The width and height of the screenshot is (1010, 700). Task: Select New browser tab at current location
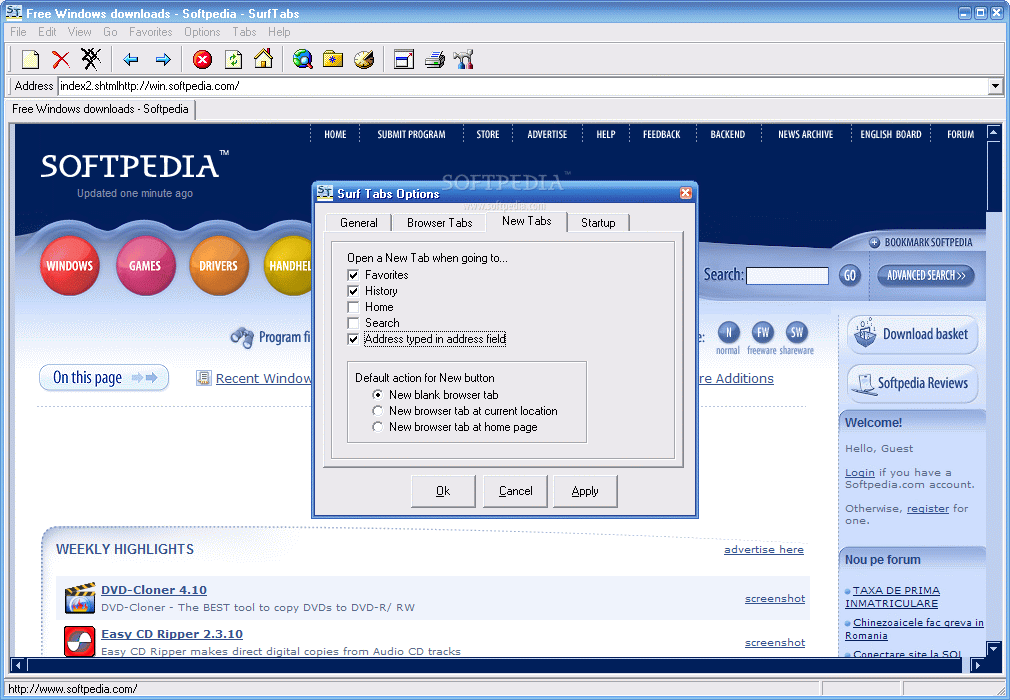(x=377, y=411)
